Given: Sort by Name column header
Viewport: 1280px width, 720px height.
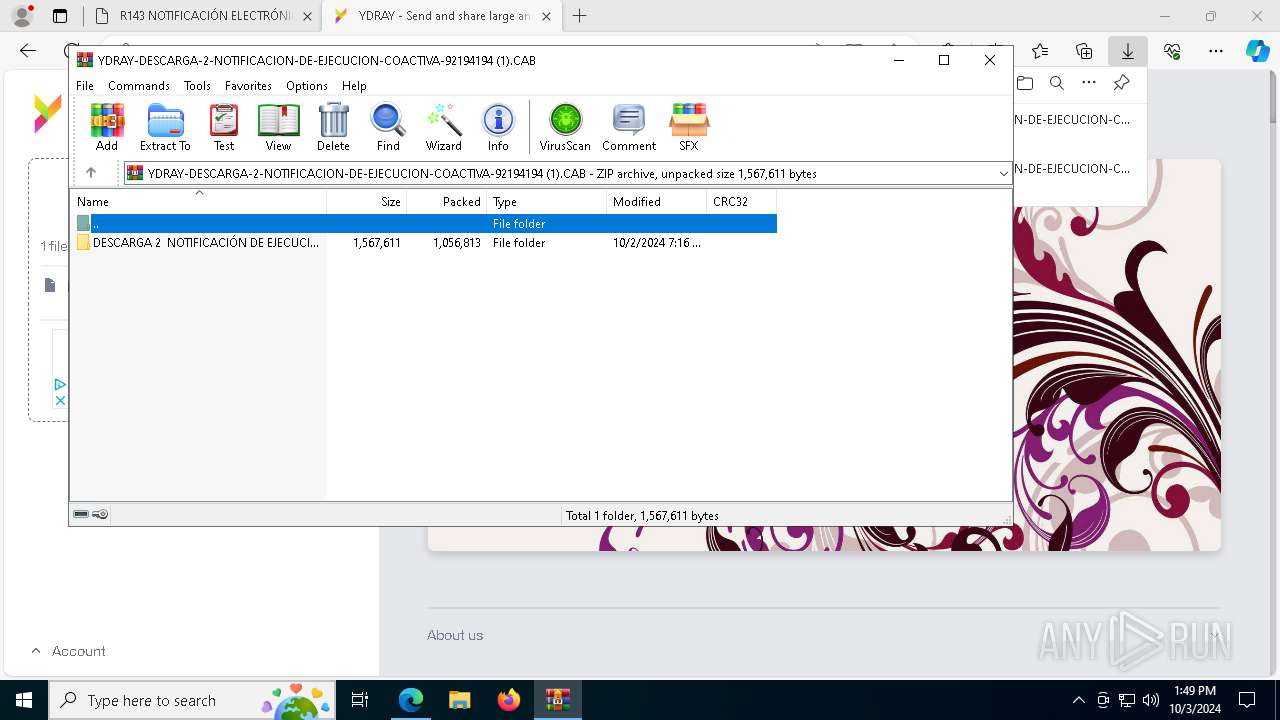Looking at the screenshot, I should pos(198,202).
